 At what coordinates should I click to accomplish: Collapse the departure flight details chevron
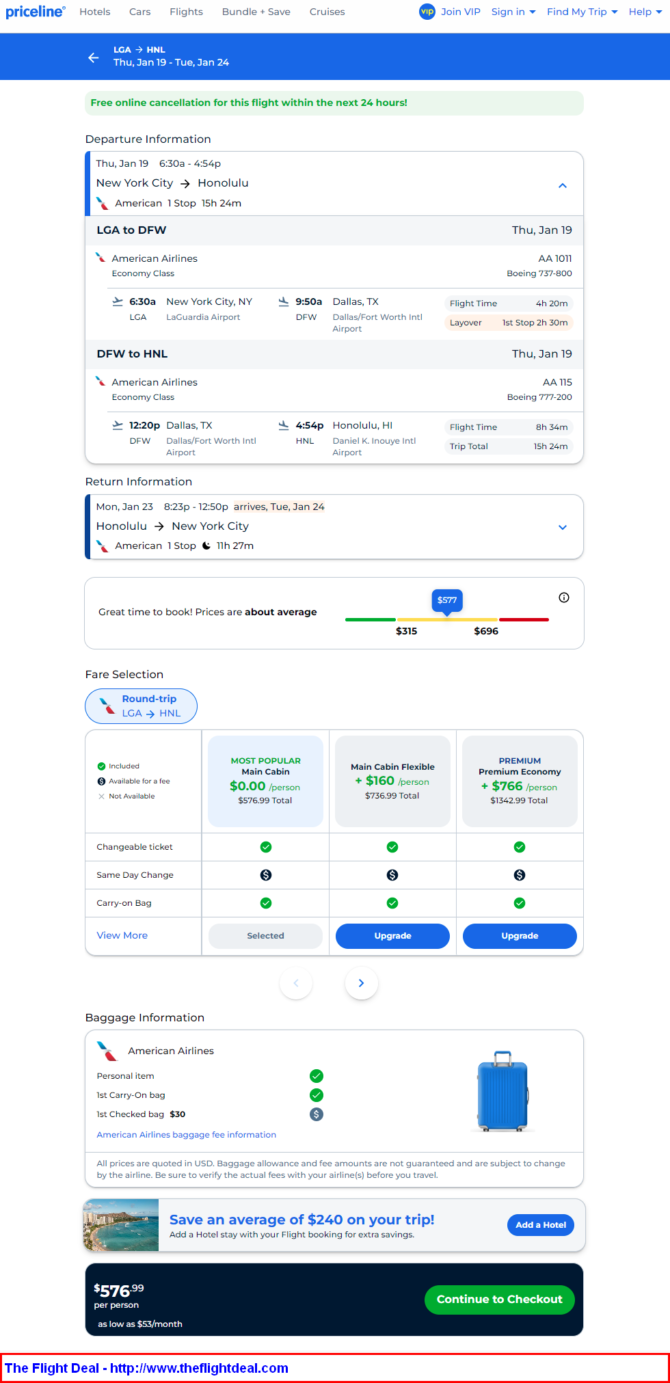[x=562, y=185]
